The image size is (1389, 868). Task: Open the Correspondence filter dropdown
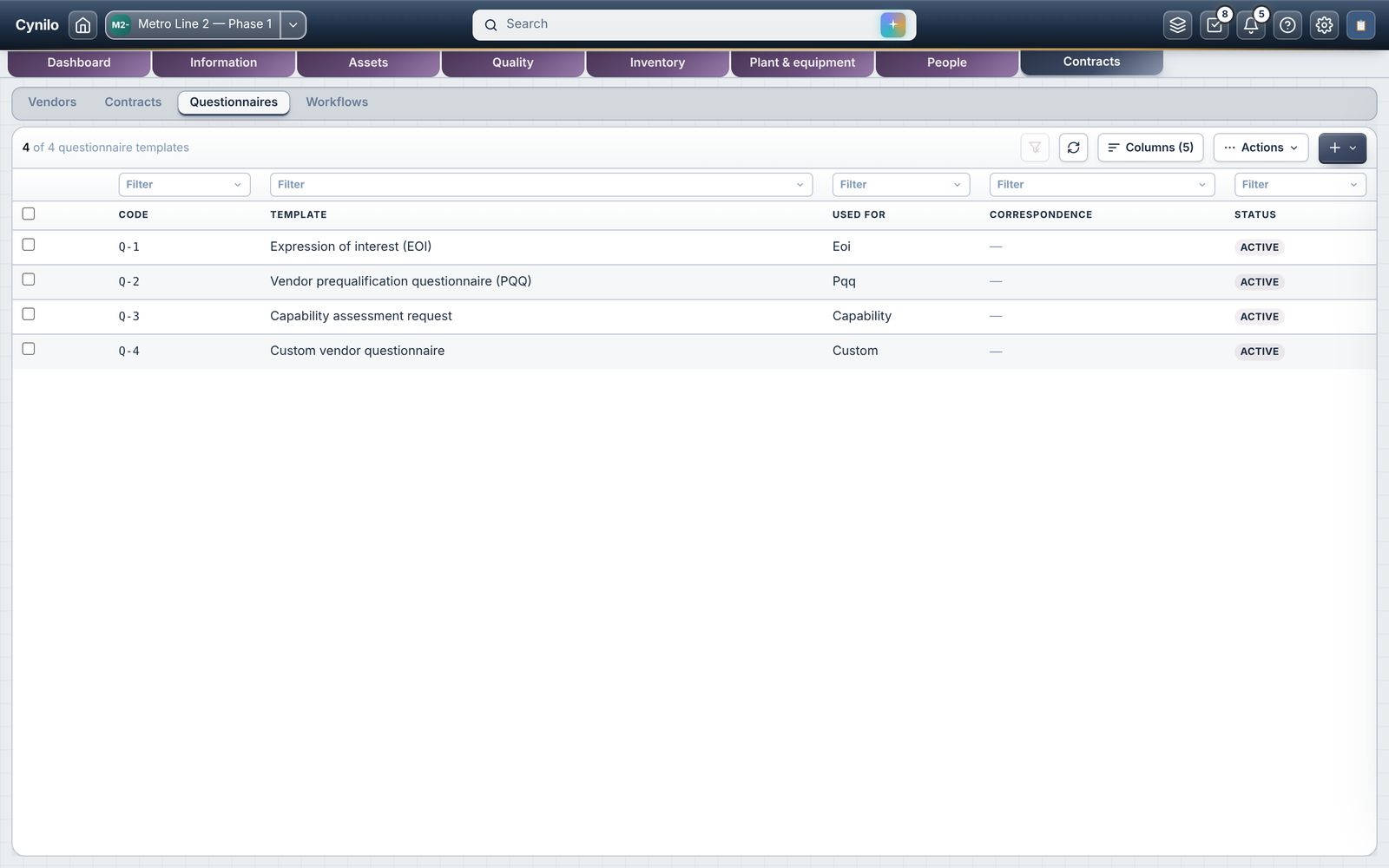coord(1102,184)
